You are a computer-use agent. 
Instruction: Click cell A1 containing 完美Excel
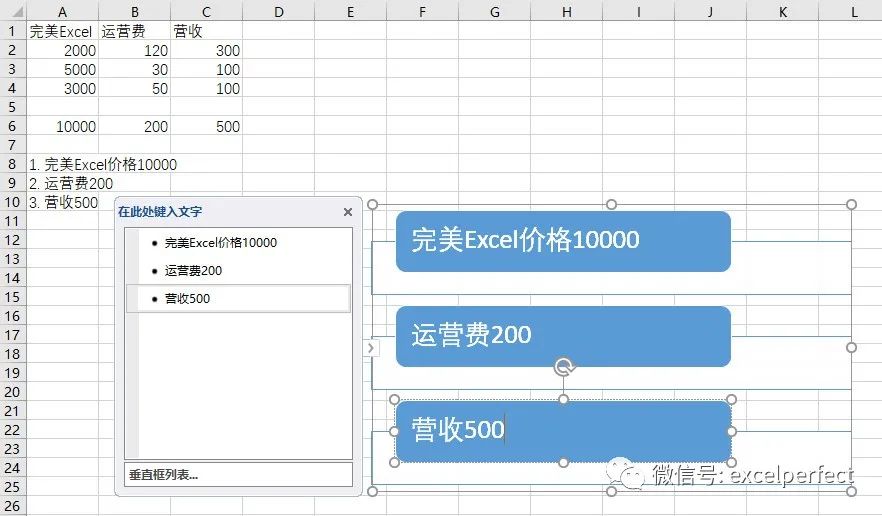pyautogui.click(x=62, y=30)
